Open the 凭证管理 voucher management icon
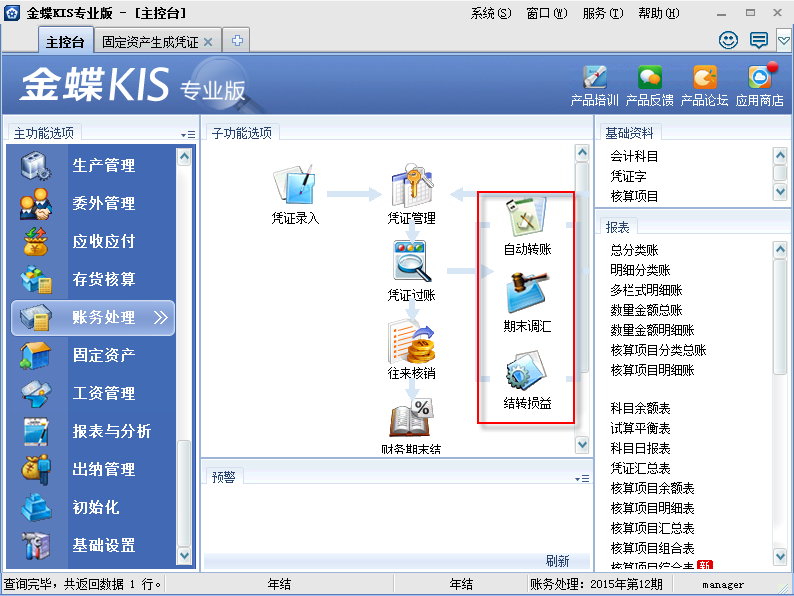Screen dimensions: 794x596 [411, 186]
